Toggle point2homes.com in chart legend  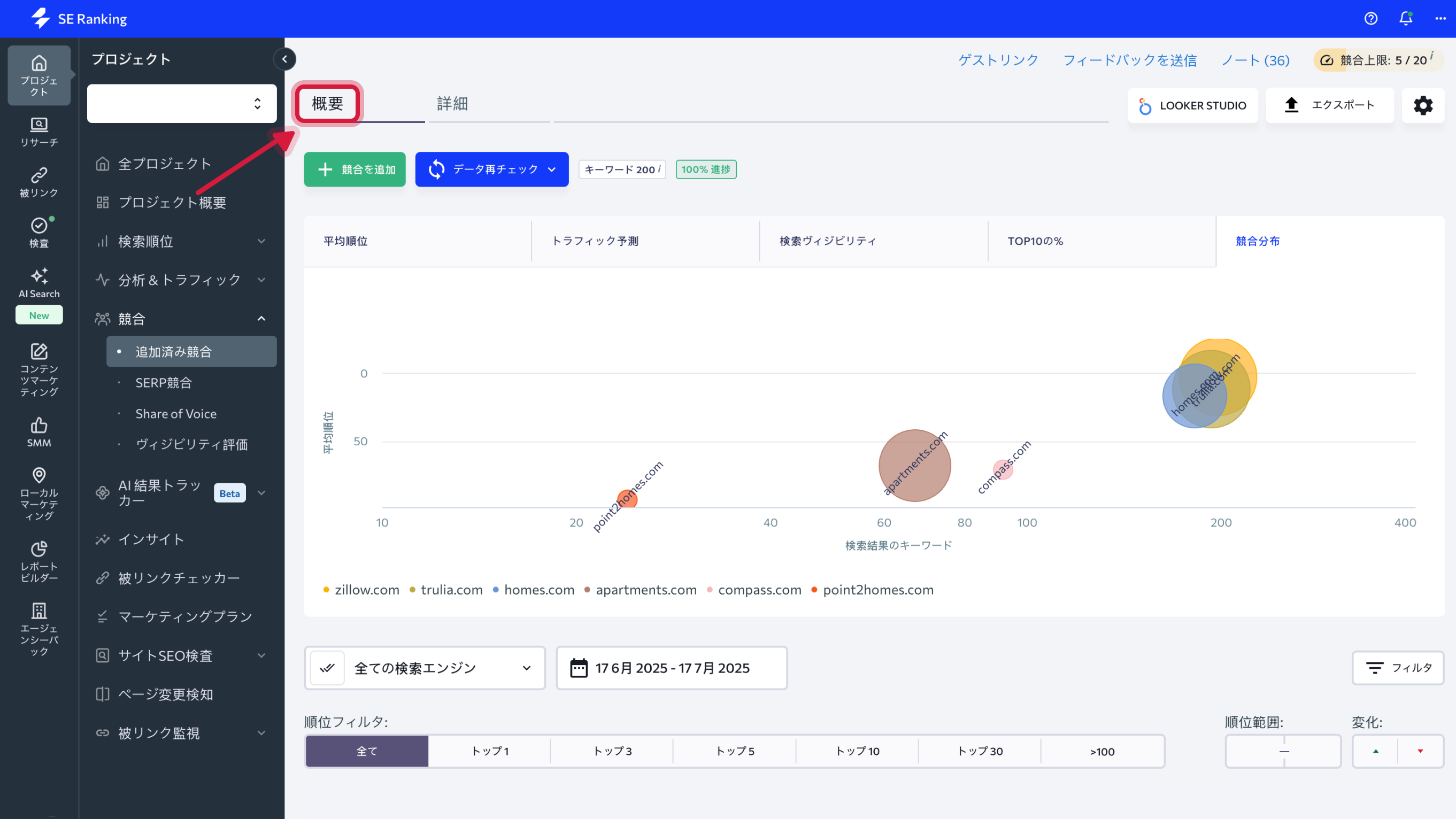(x=872, y=590)
